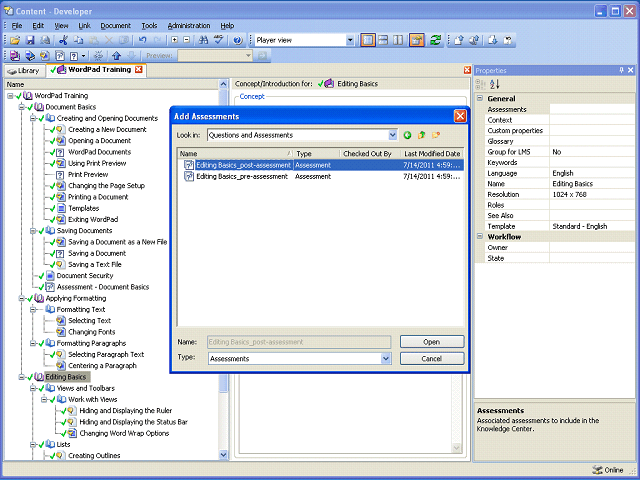Collapse the Saving Documents tree node
Screen dimensions: 640x480
click(x=33, y=231)
